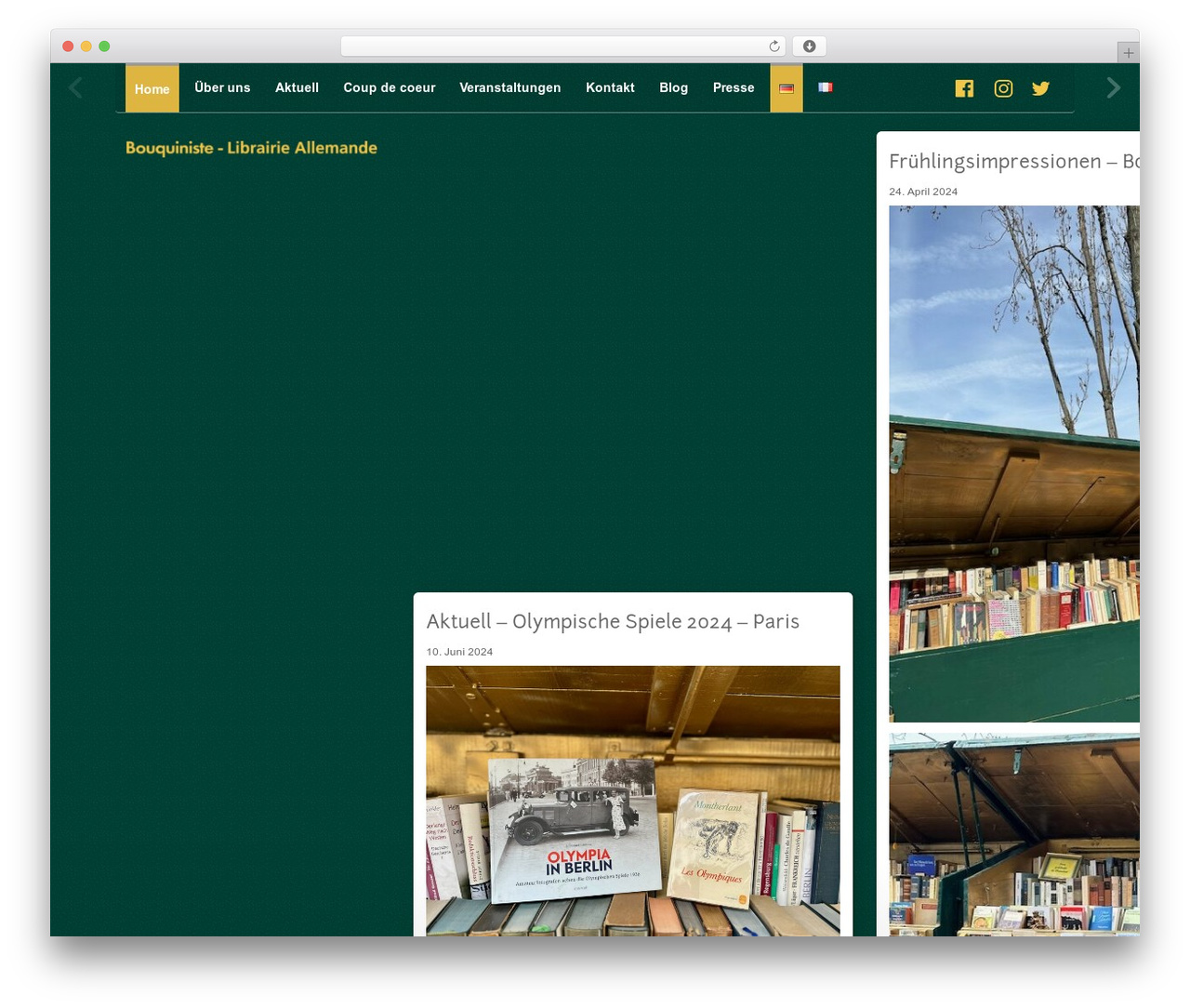1190x1008 pixels.
Task: Go to the Home menu item
Action: (152, 88)
